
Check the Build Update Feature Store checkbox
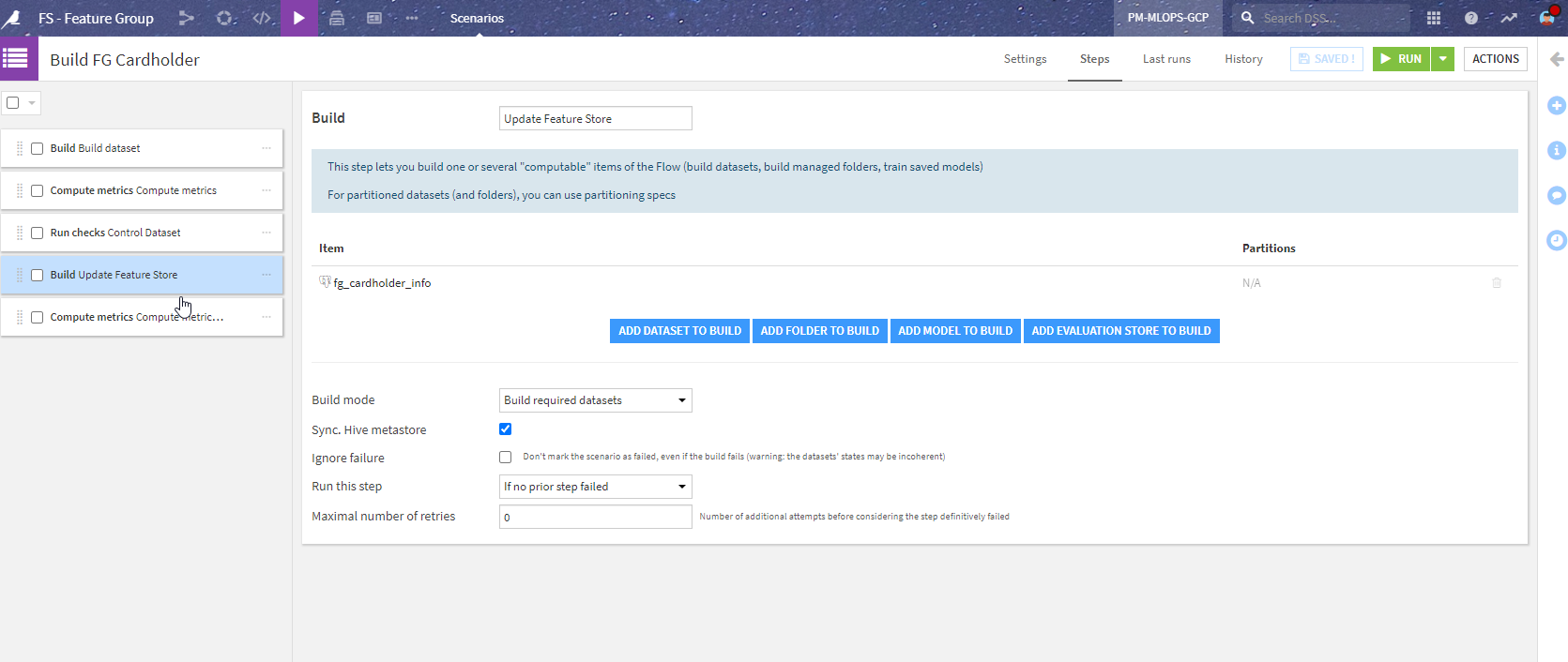[x=38, y=275]
